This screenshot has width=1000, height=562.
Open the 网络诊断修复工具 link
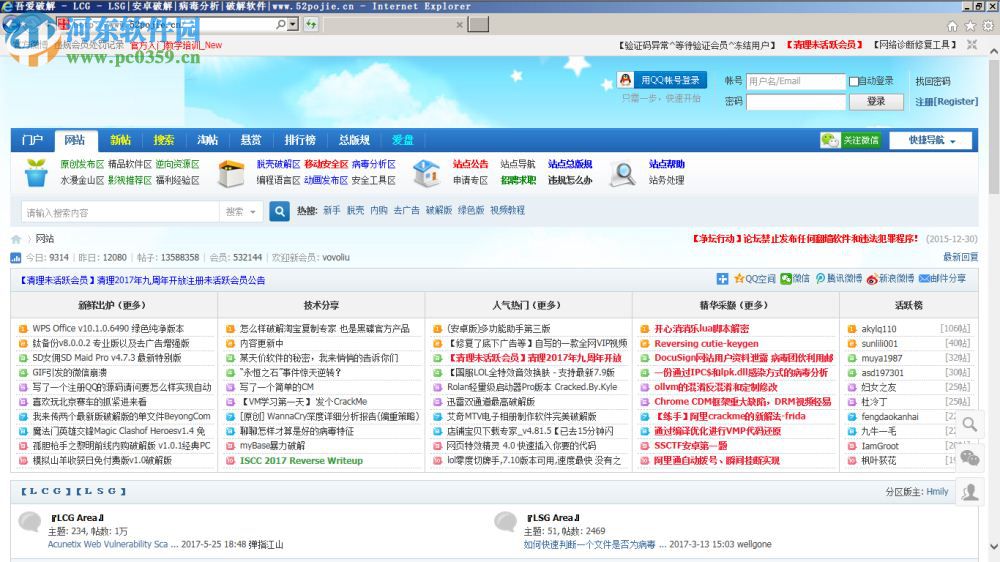point(915,45)
